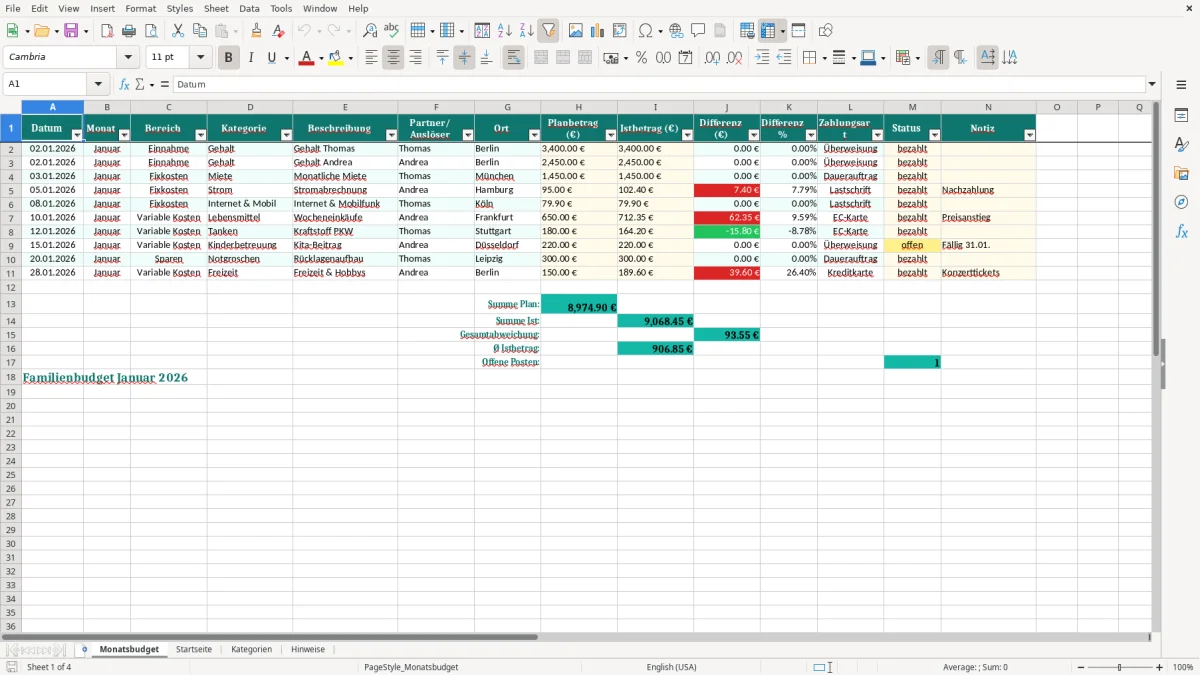Toggle Align Left button
Viewport: 1200px width, 675px height.
[371, 58]
